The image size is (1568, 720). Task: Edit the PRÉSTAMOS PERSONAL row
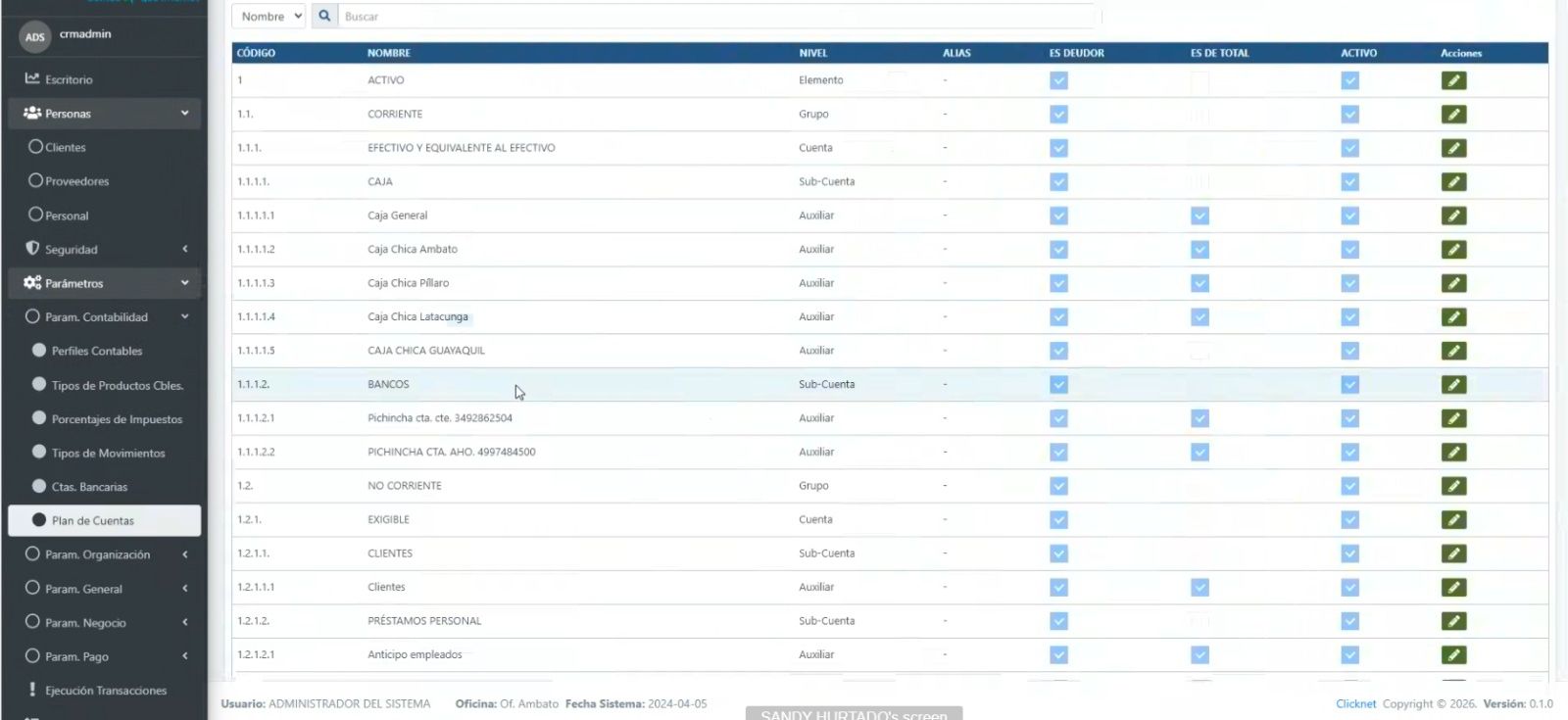click(1453, 621)
